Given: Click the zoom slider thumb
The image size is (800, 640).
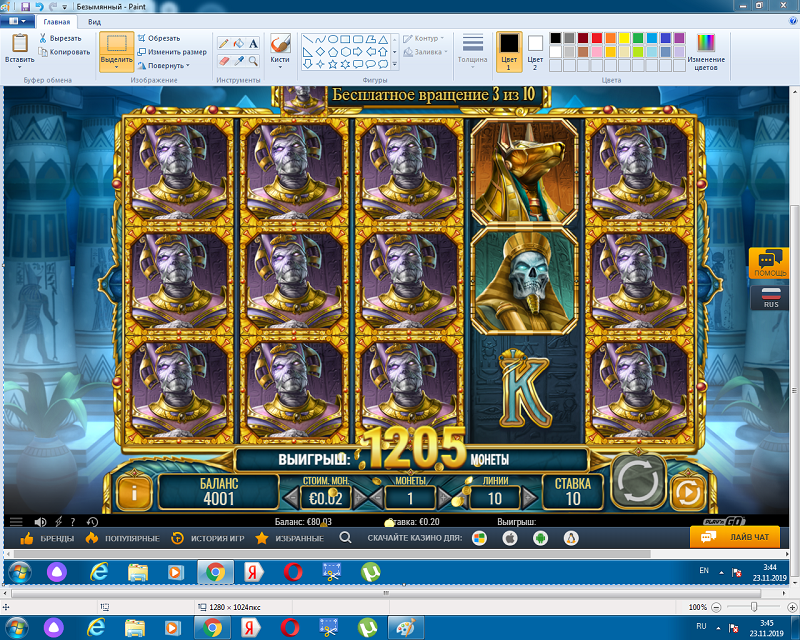Looking at the screenshot, I should [754, 607].
